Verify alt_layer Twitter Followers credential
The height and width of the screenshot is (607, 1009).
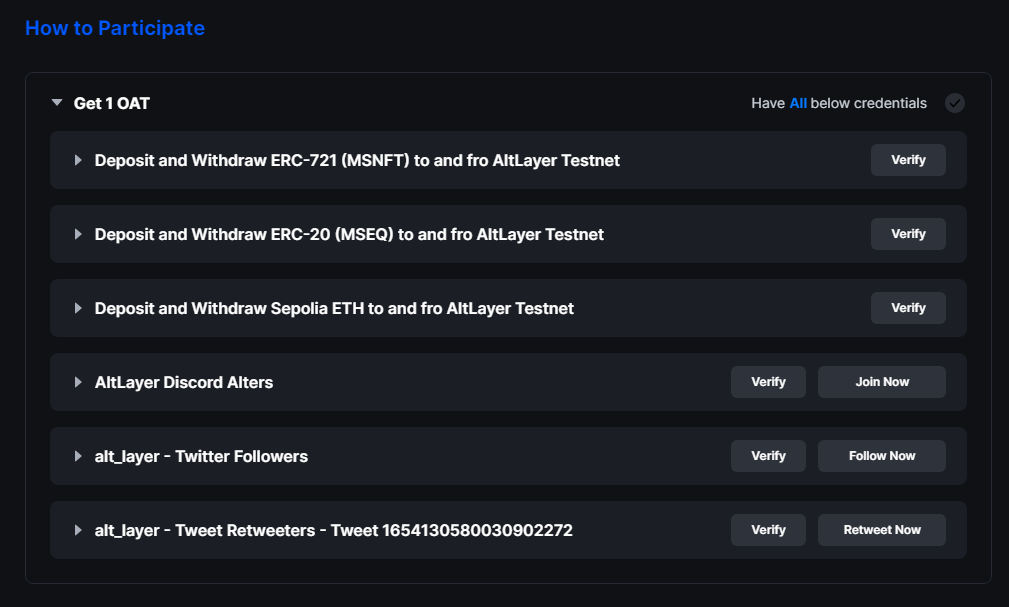768,456
